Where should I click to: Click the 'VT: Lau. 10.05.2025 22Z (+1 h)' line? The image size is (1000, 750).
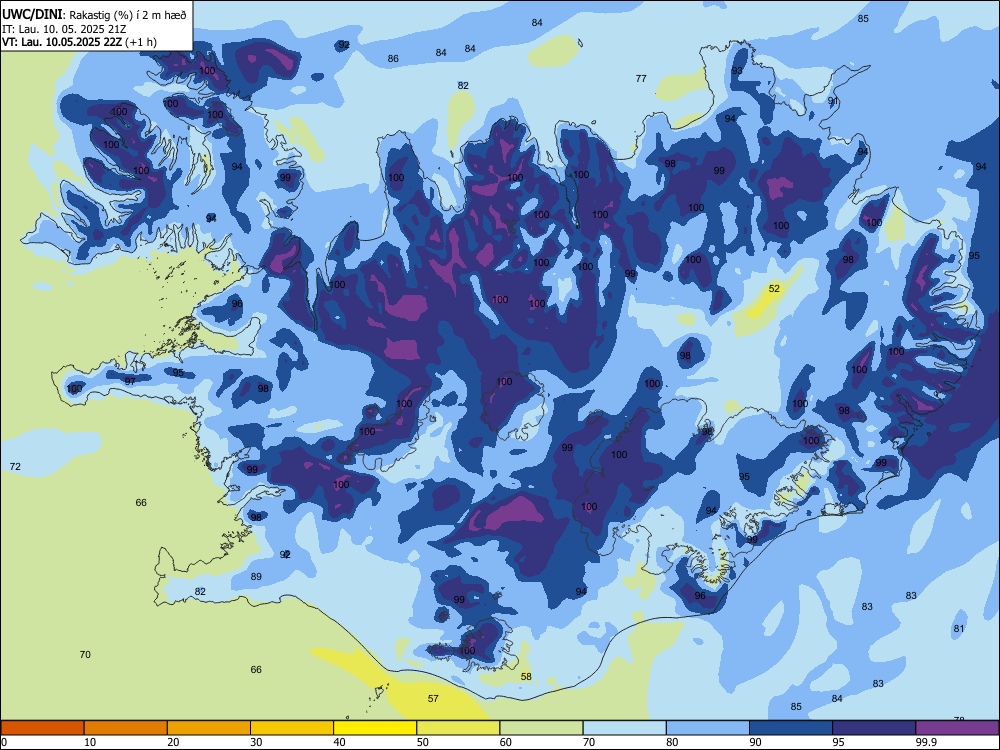[79, 42]
